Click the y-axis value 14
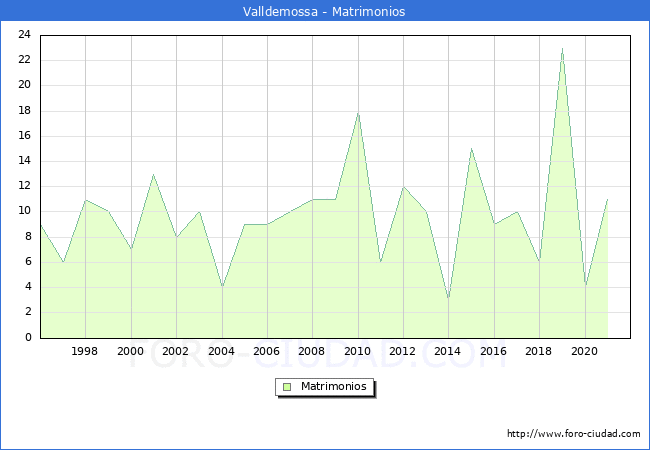This screenshot has height=450, width=650. point(24,161)
